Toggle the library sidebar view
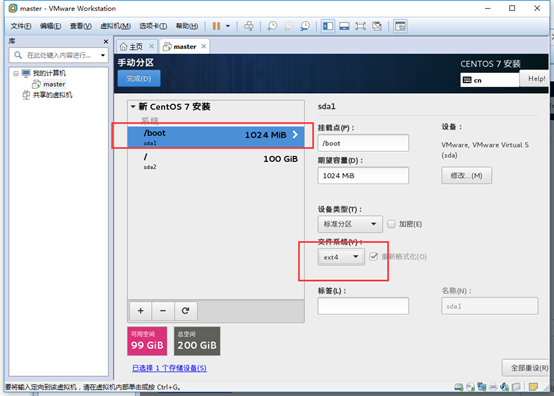The width and height of the screenshot is (554, 396). tap(328, 26)
